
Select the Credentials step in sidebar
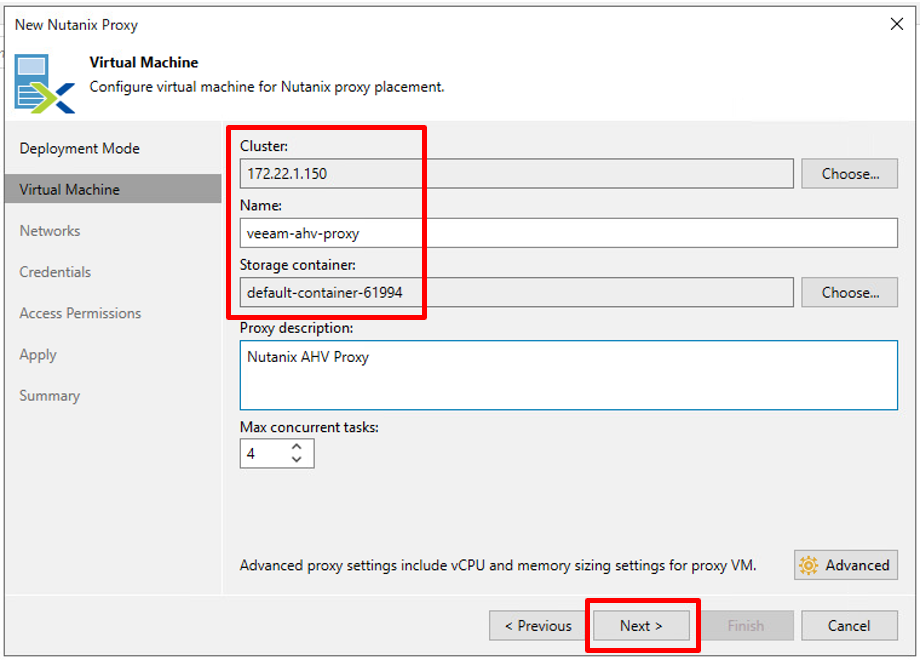pos(55,272)
